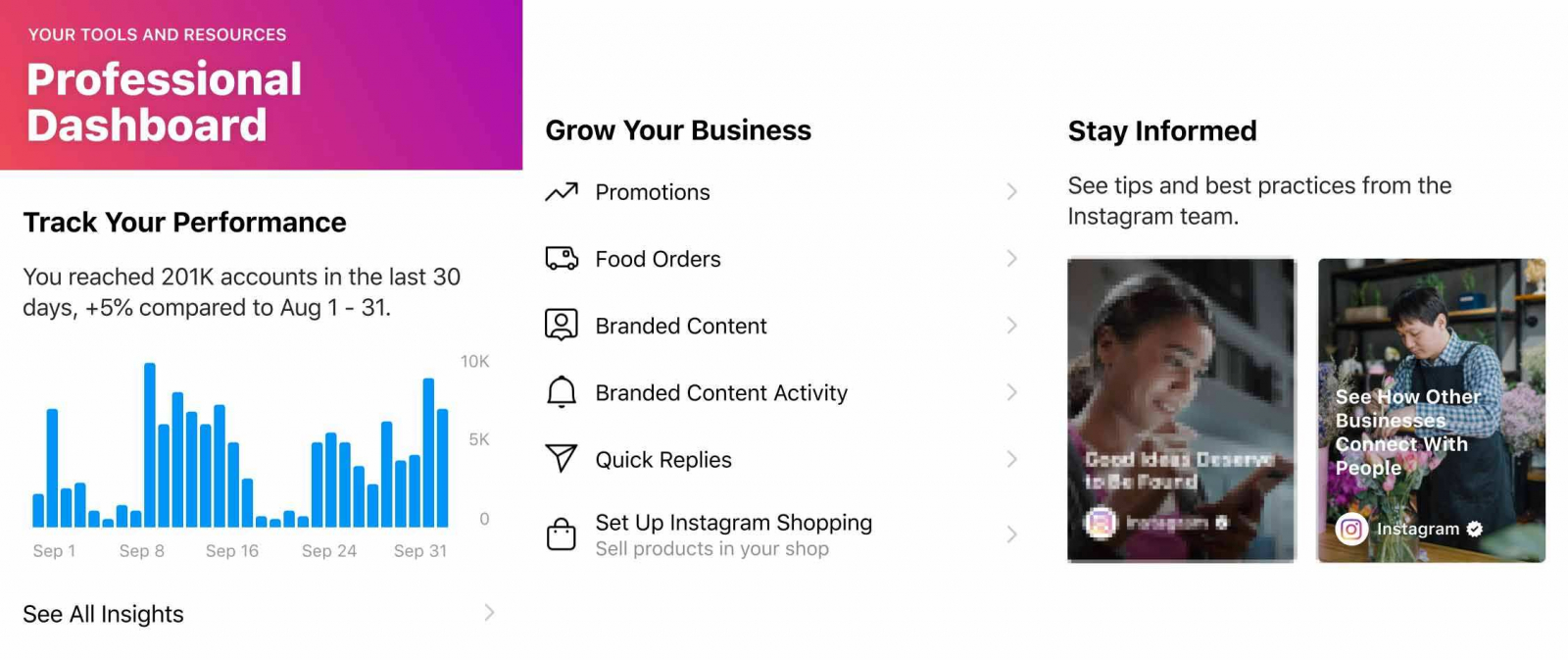Click Instagram logo on the florist card
Viewport: 1568px width, 660px height.
click(x=1351, y=530)
